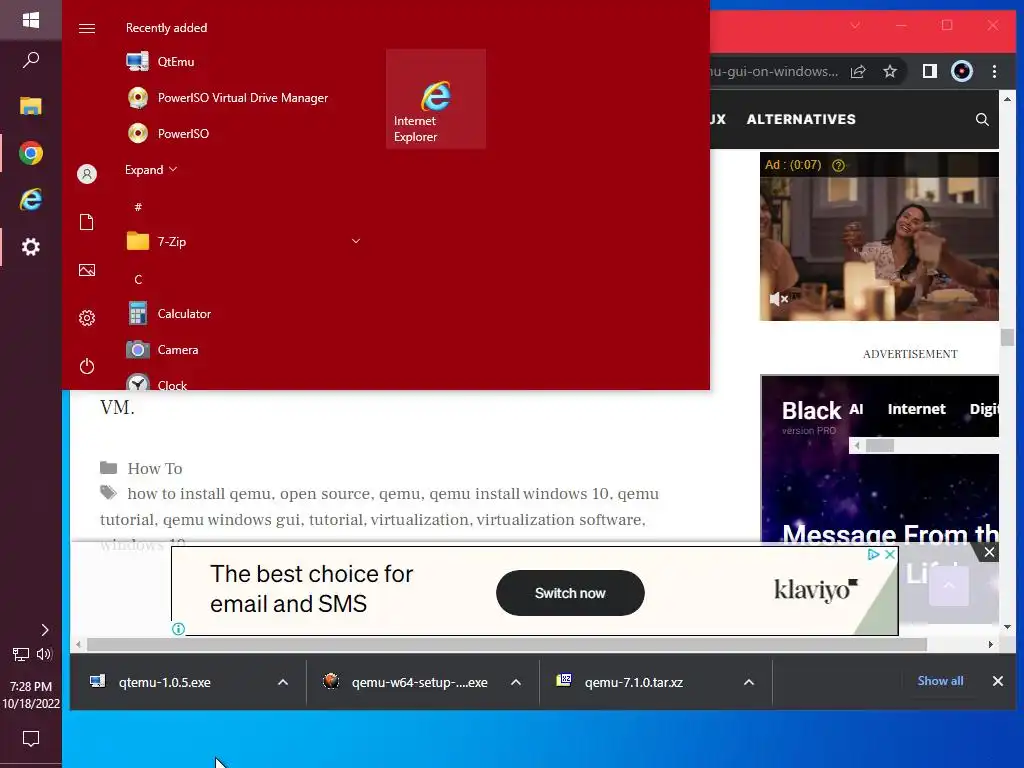Close the Black sidebar ad overlay

[989, 552]
